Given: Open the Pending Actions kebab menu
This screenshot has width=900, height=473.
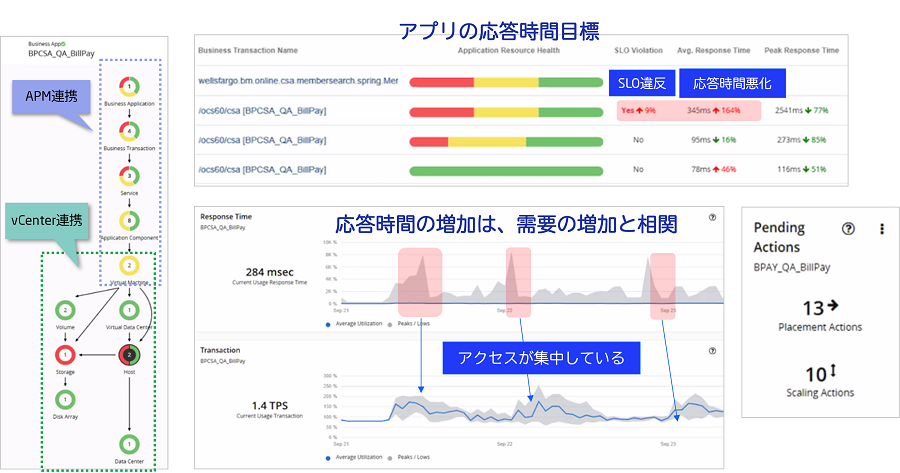Looking at the screenshot, I should click(881, 228).
